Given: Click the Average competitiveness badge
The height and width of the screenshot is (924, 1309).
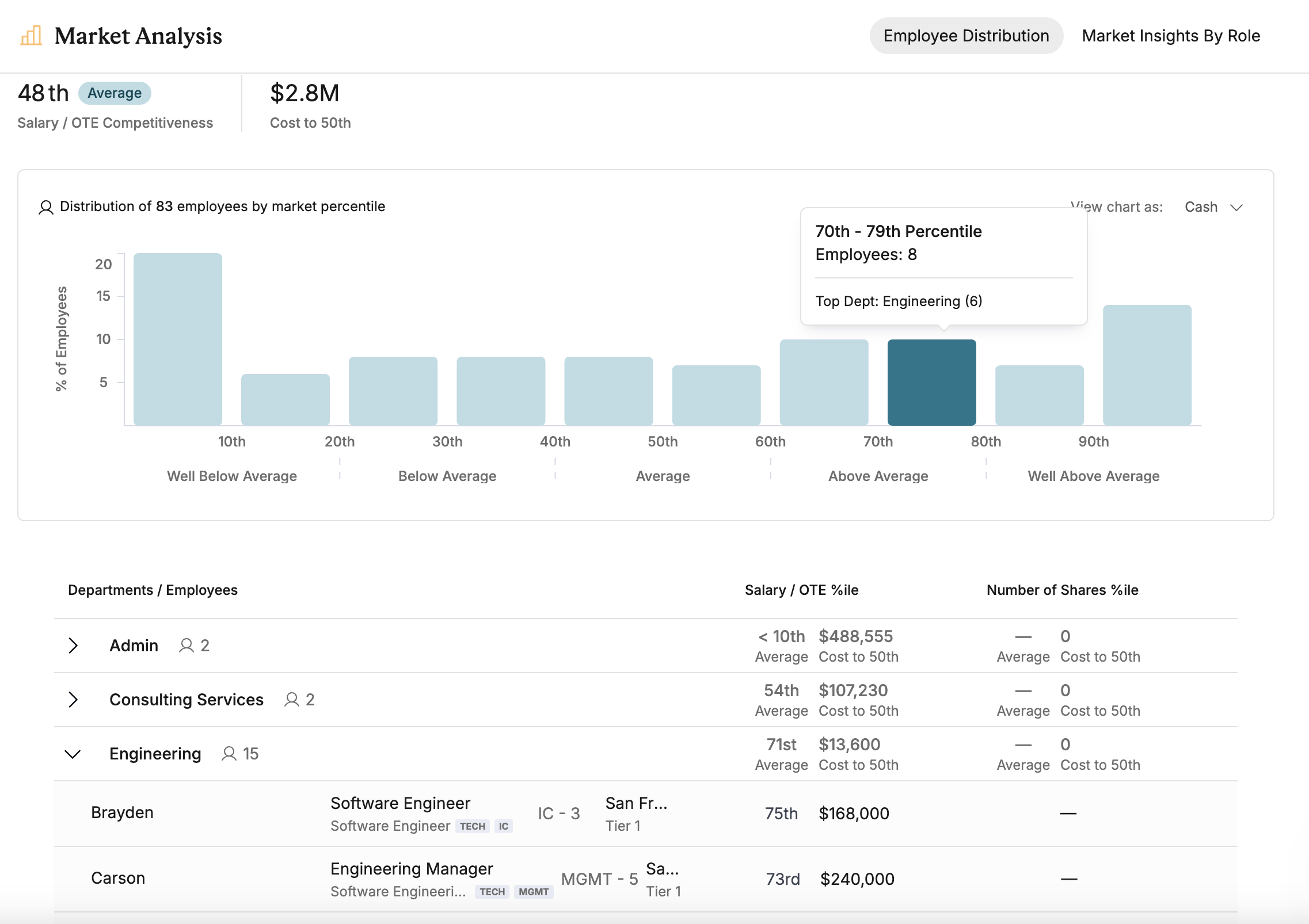Looking at the screenshot, I should point(115,93).
